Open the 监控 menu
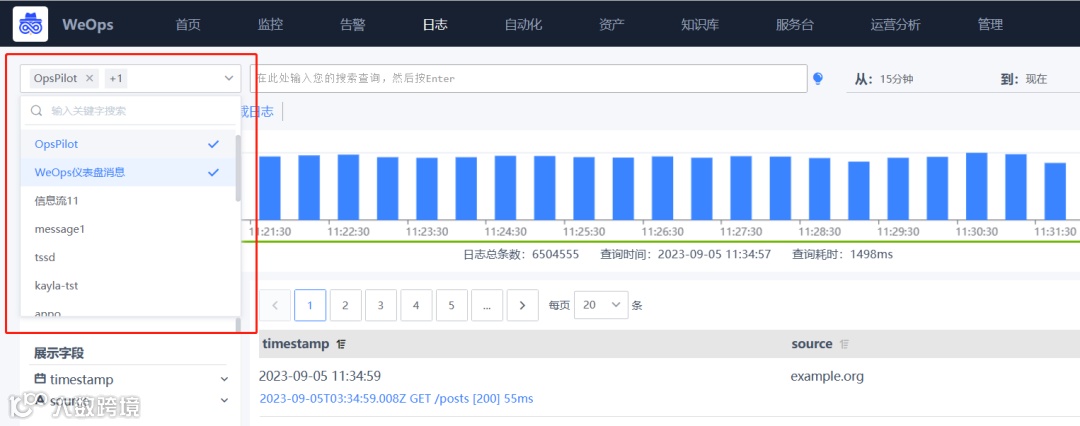 click(270, 25)
